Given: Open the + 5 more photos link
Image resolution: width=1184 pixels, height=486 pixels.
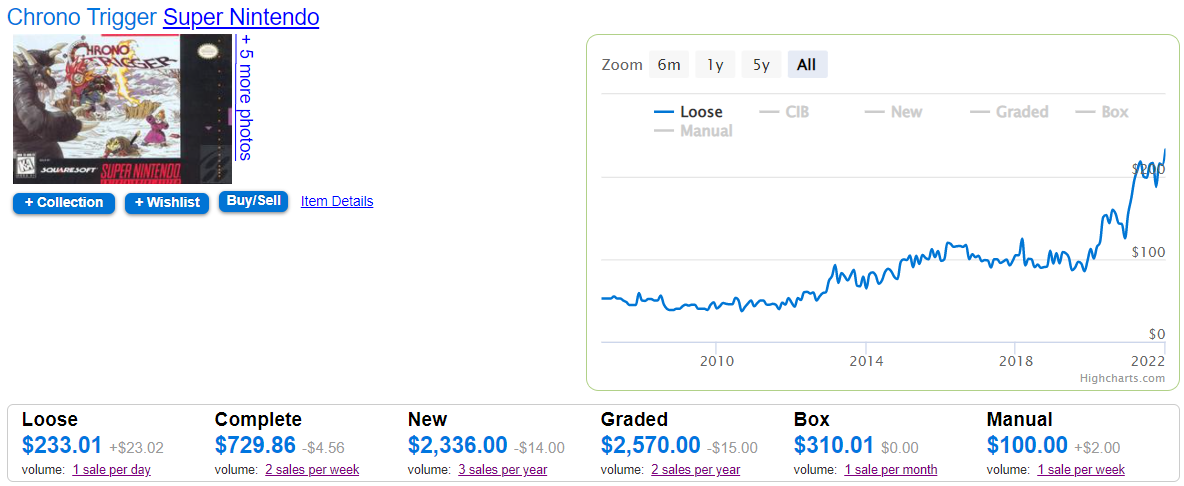Looking at the screenshot, I should click(246, 97).
